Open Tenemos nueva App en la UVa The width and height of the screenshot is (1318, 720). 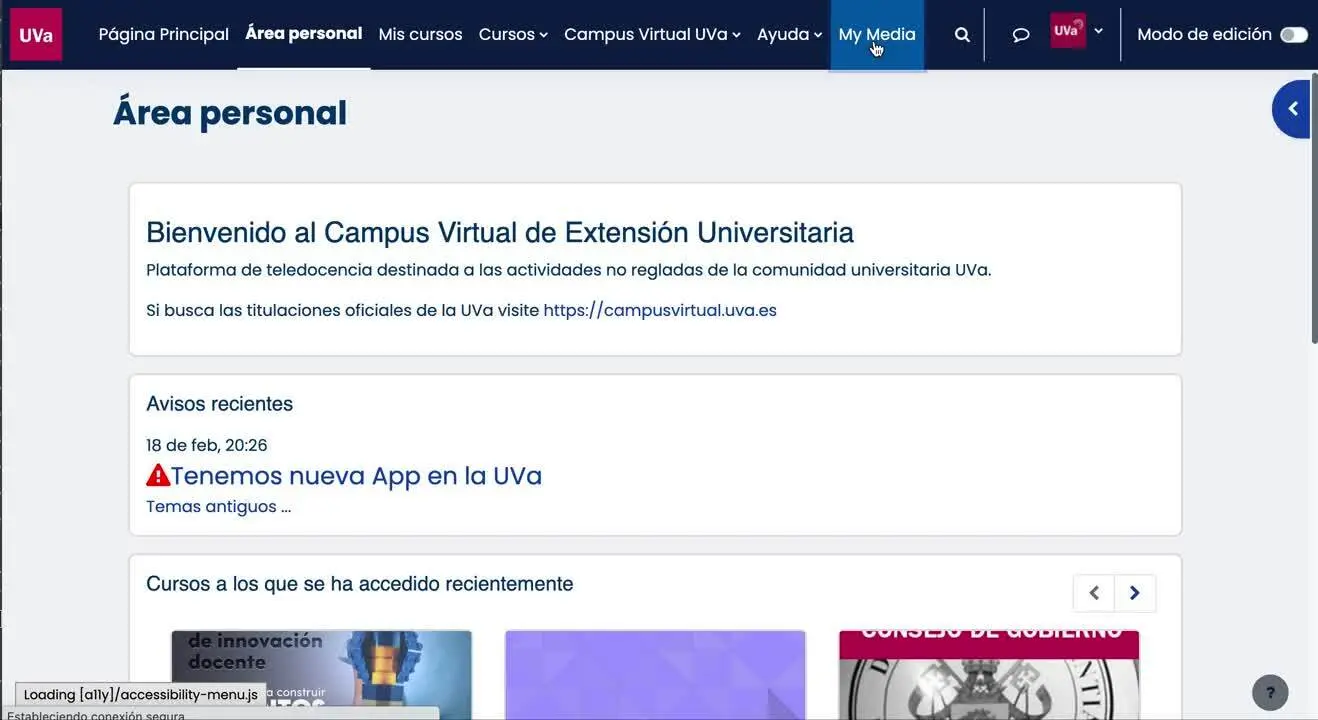(356, 475)
